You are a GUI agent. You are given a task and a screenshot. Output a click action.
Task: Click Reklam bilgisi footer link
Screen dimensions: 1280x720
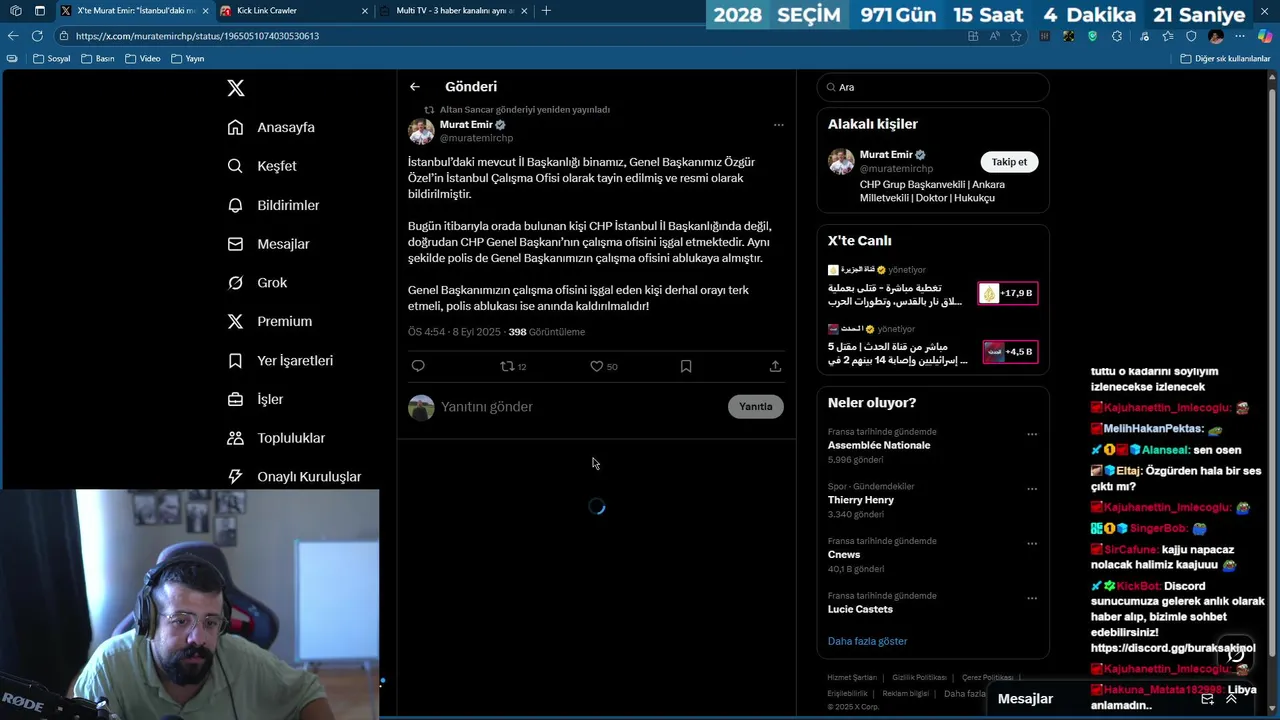(x=906, y=694)
